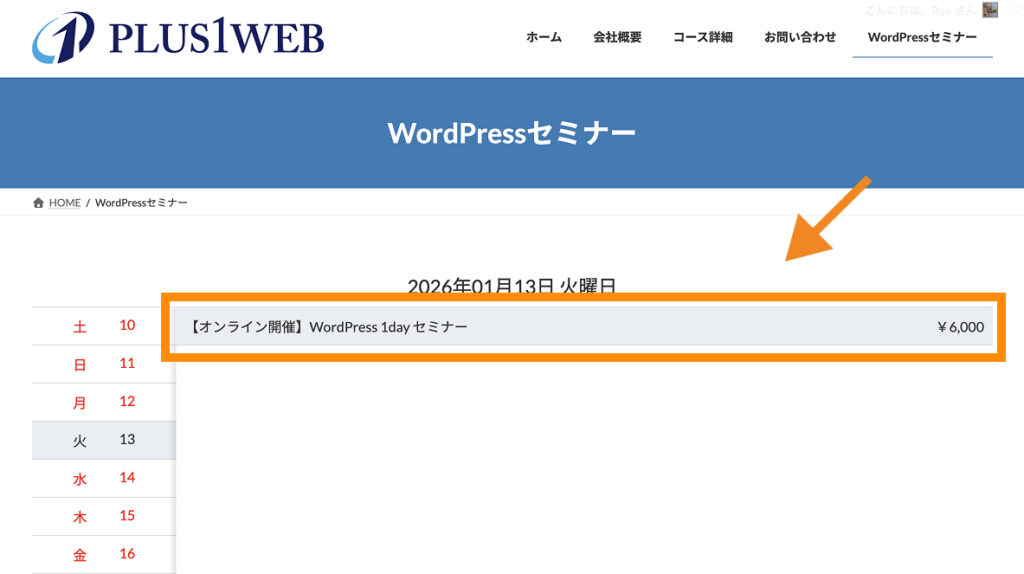Open the オンライン開催 WordPress 1day セミナー event

328,327
